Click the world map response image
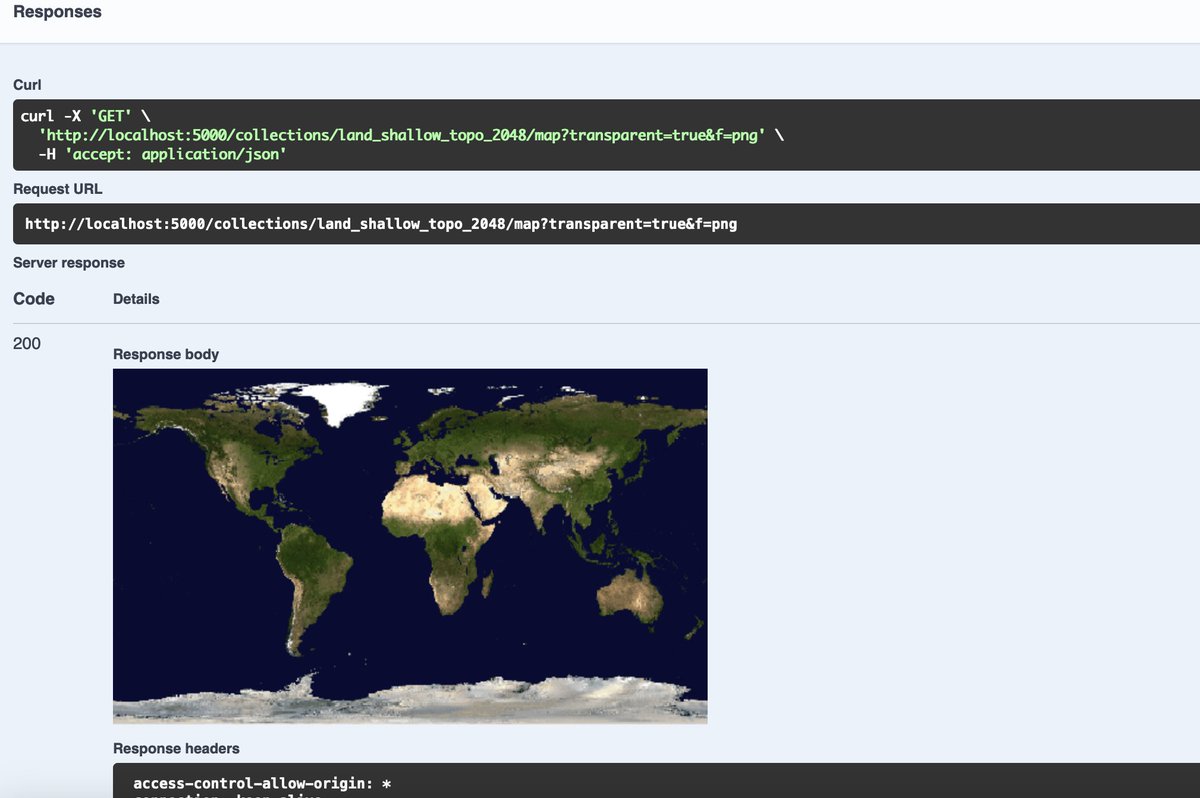1200x798 pixels. 410,545
